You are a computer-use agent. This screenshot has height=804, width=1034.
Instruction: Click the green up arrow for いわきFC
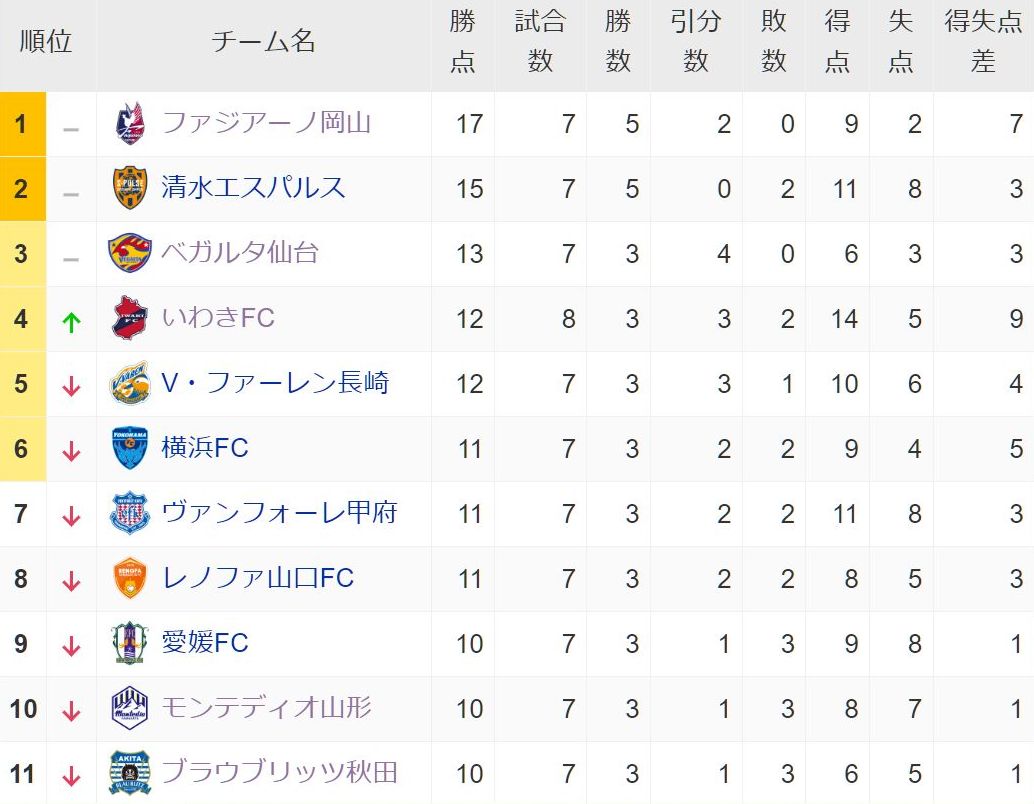71,322
